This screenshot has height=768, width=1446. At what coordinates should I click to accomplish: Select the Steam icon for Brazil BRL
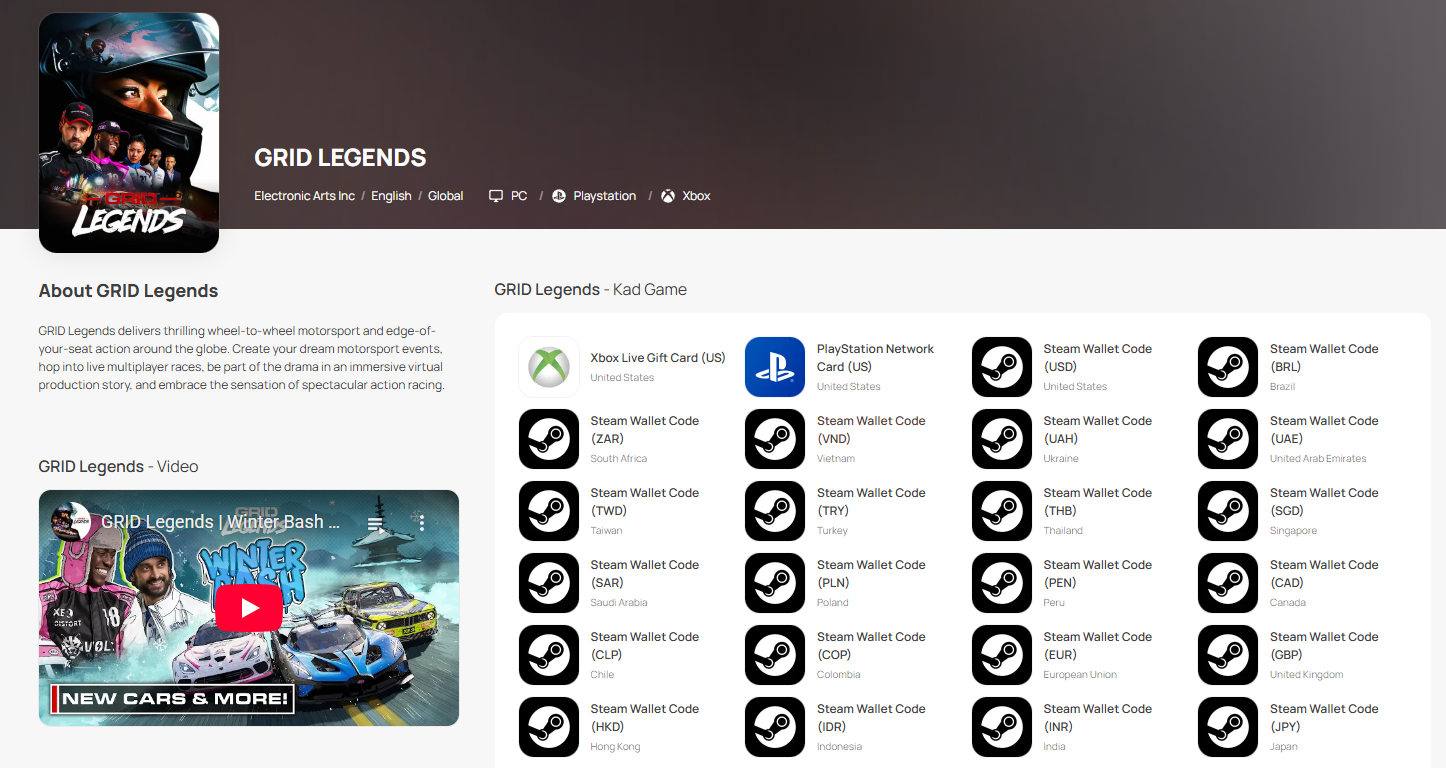pos(1228,367)
